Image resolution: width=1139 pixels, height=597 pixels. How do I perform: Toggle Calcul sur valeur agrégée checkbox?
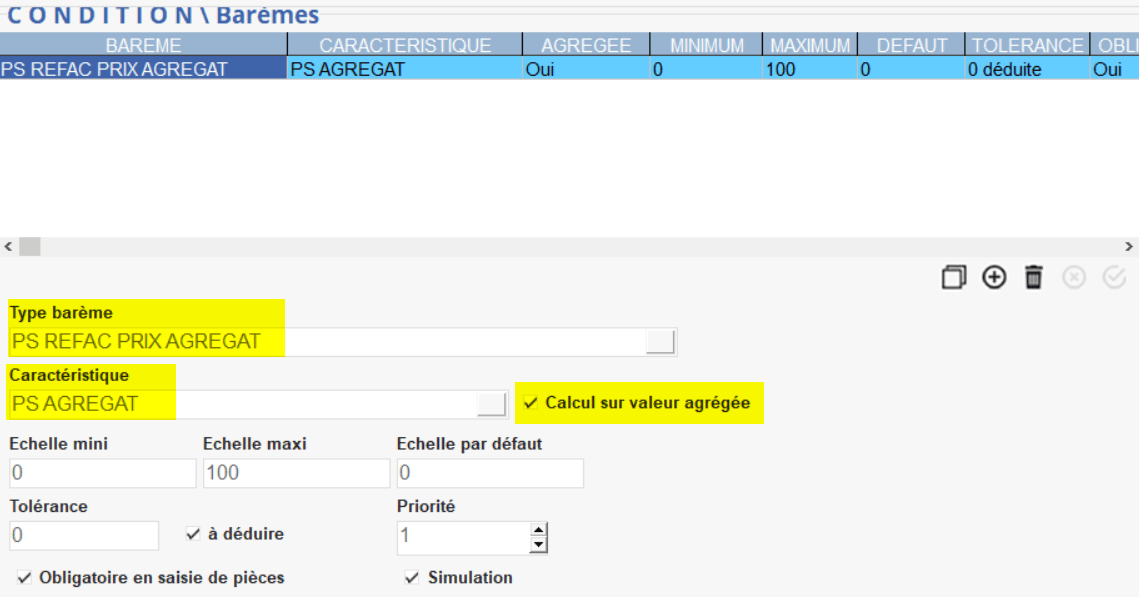tap(531, 402)
